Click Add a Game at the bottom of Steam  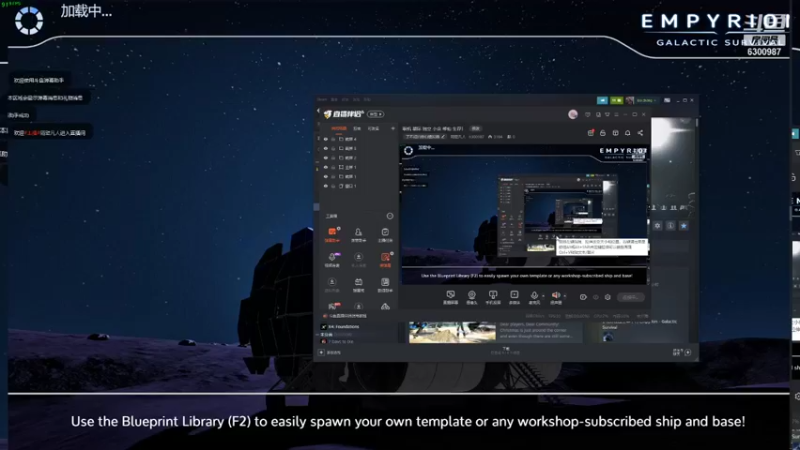point(330,353)
